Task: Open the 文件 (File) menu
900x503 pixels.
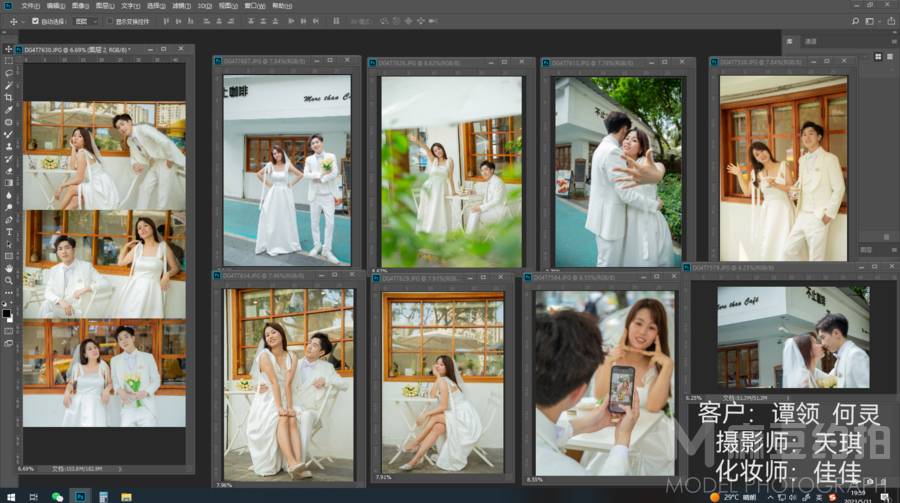Action: [30, 5]
